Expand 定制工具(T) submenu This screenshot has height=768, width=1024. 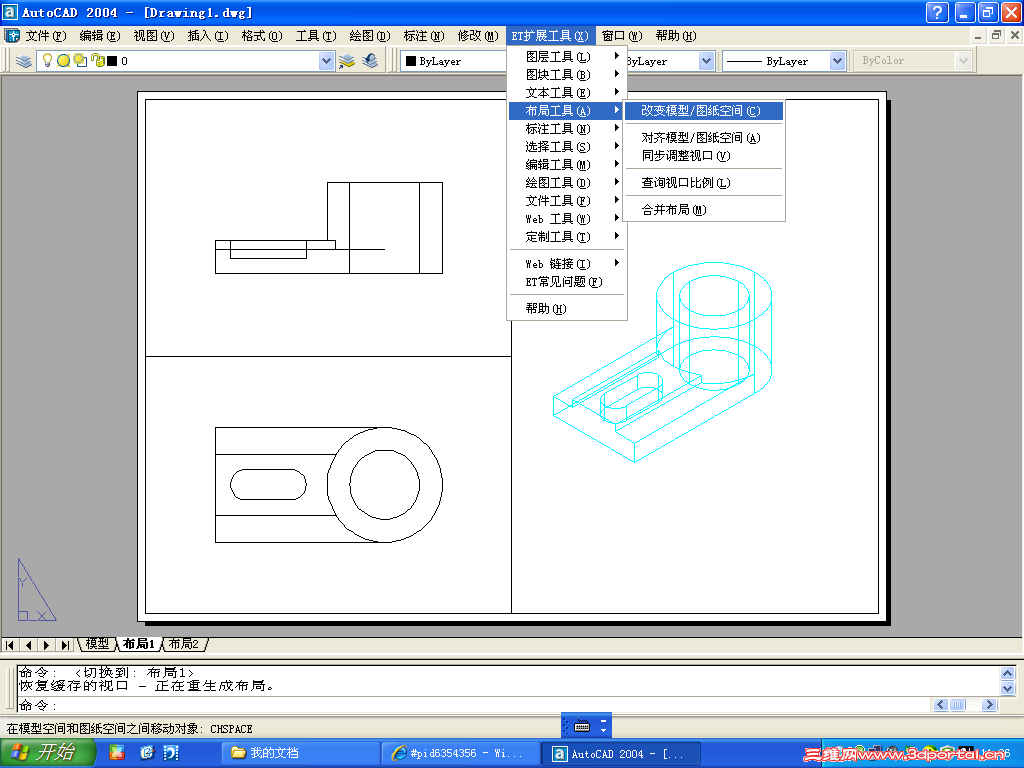click(567, 236)
